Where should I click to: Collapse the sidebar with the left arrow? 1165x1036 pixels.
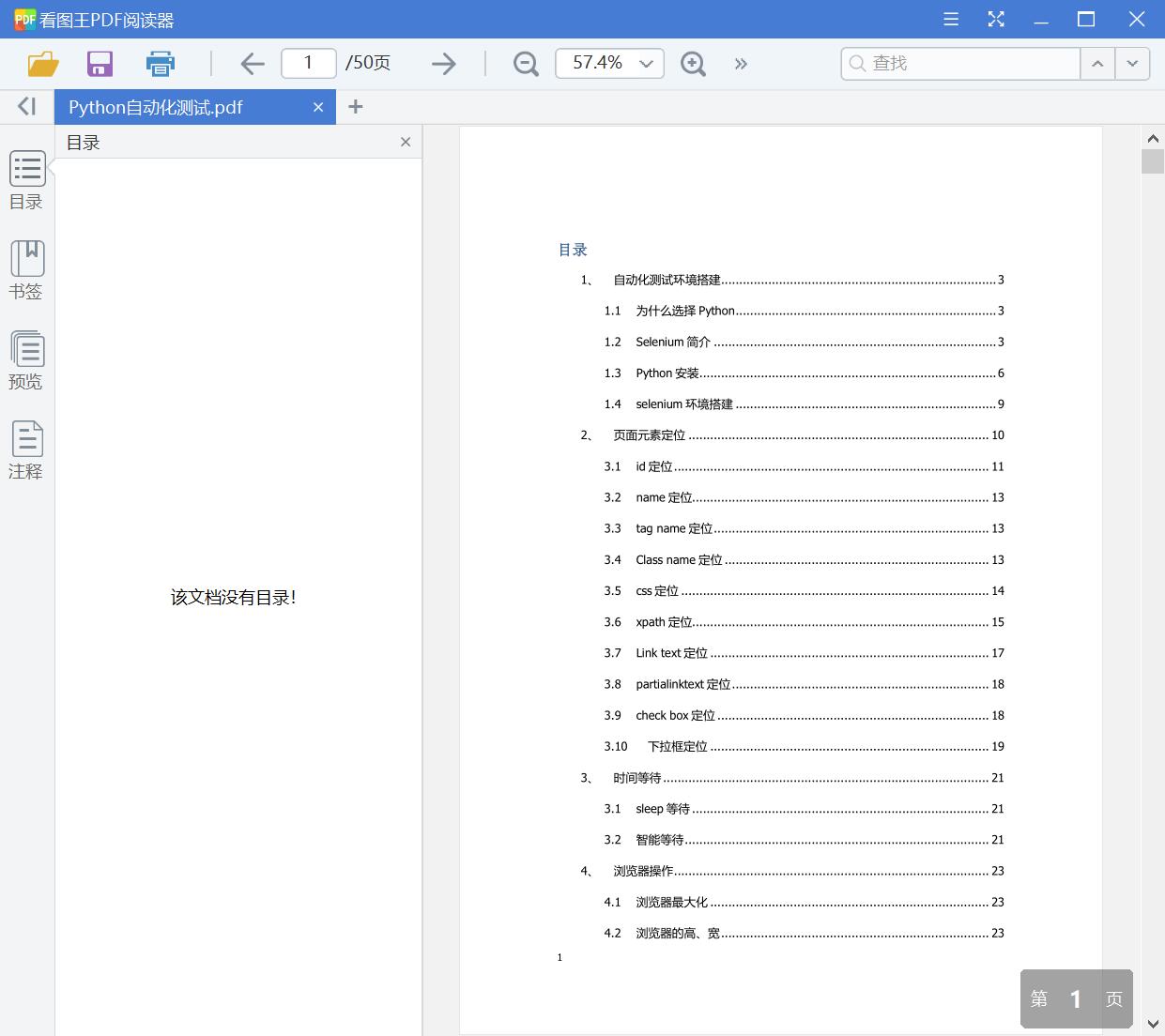tap(25, 106)
